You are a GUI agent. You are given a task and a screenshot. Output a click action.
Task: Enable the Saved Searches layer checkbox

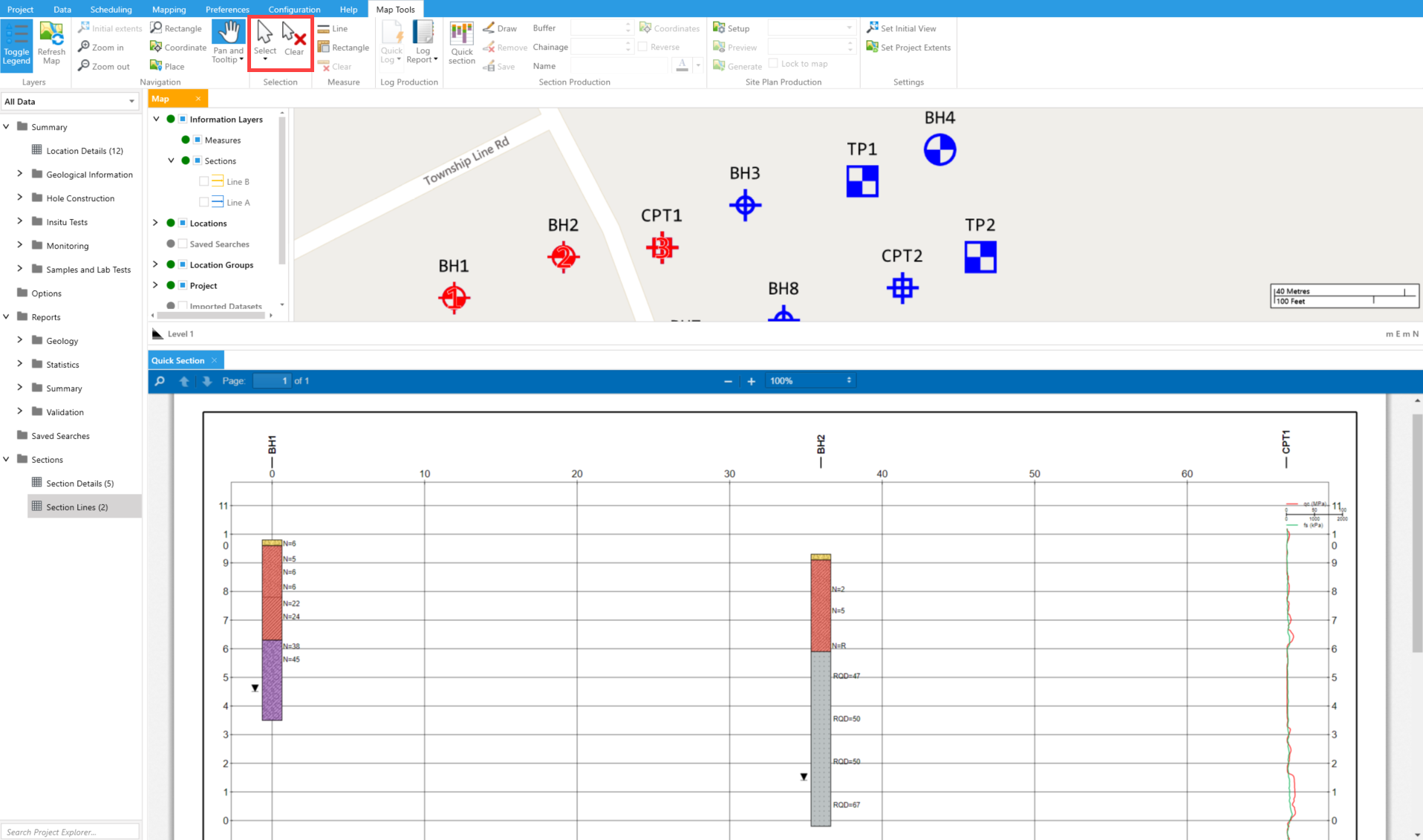tap(183, 244)
